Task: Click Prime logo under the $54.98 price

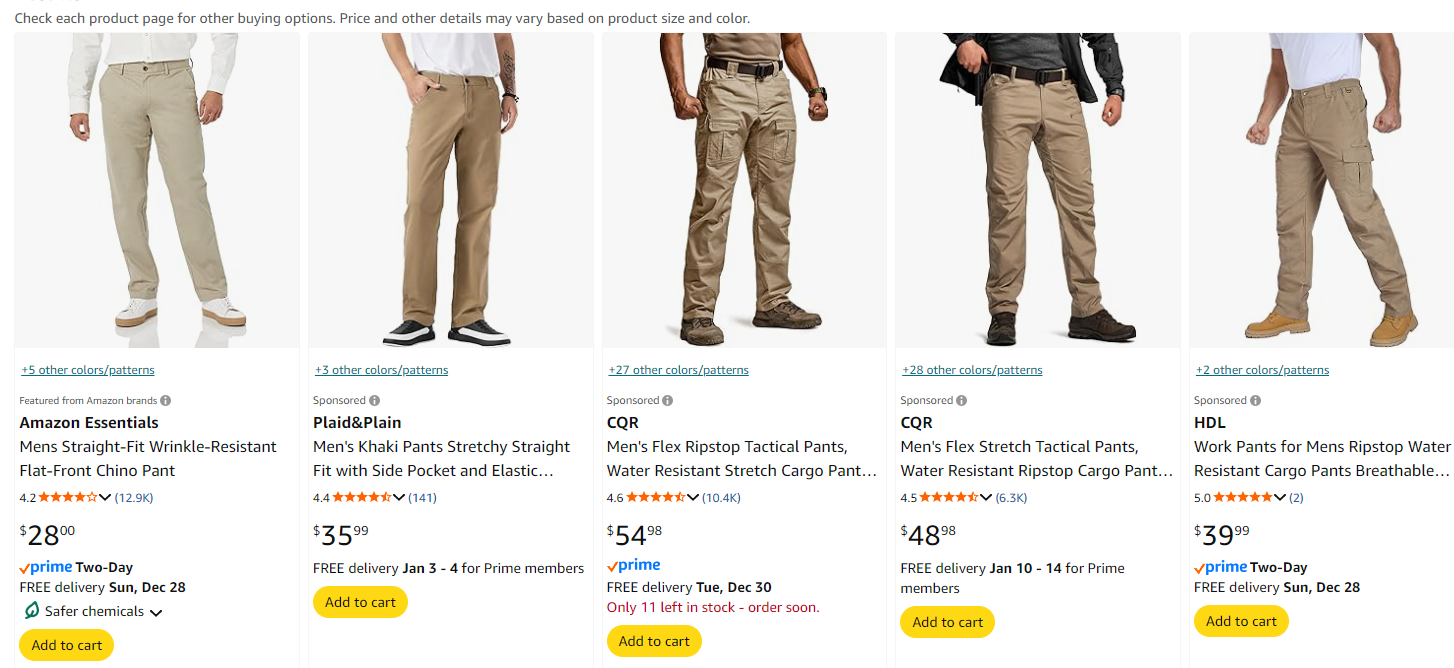Action: tap(634, 566)
